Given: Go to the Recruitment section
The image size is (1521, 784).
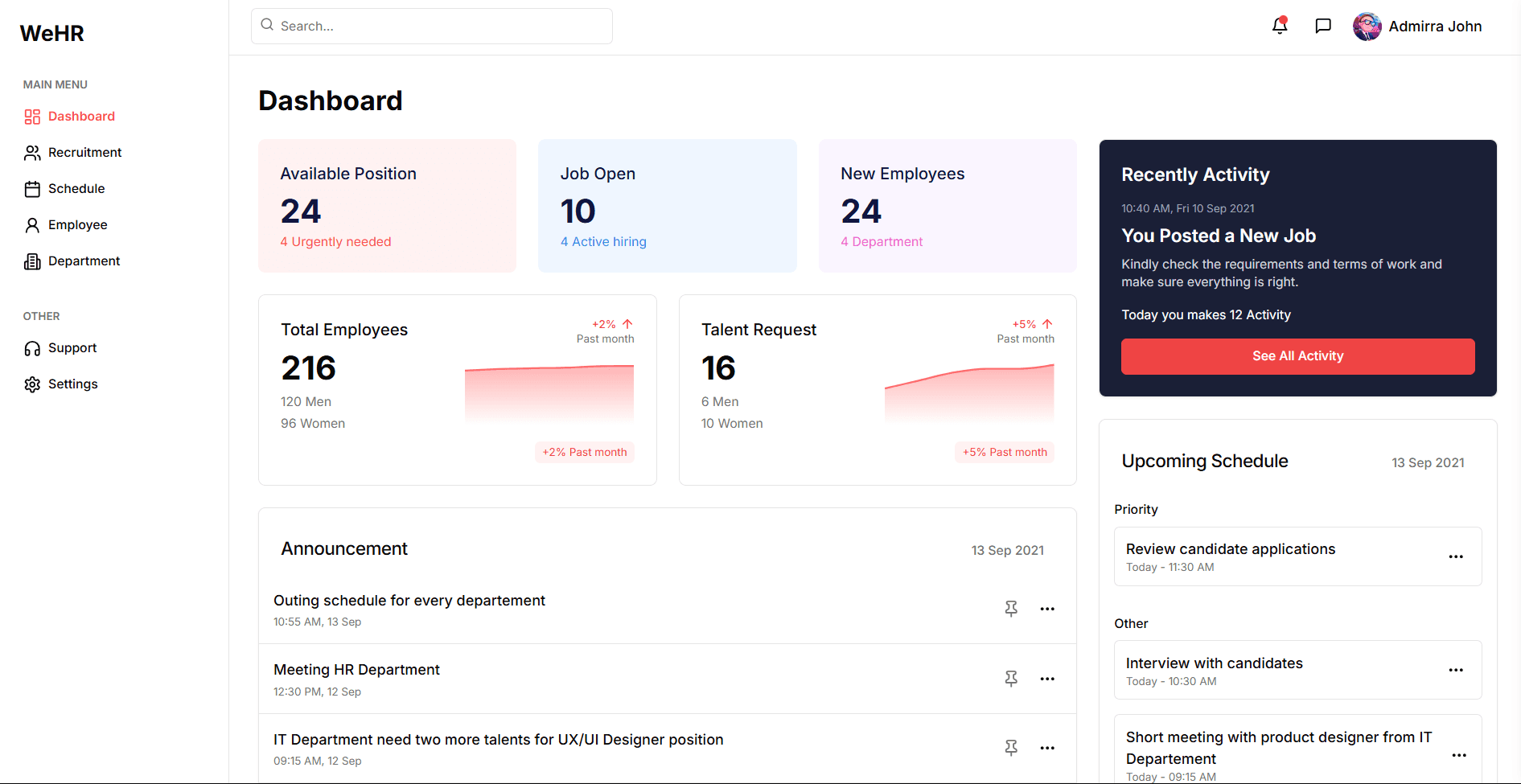Looking at the screenshot, I should click(x=84, y=152).
